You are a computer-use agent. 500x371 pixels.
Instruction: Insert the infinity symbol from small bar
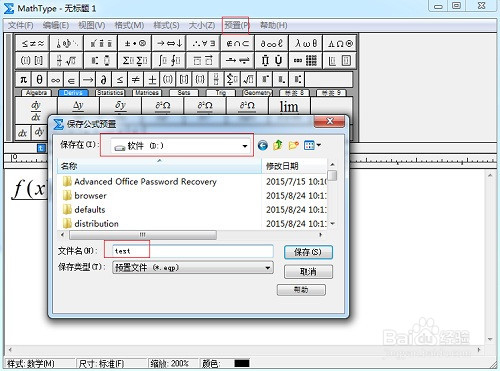[55, 80]
